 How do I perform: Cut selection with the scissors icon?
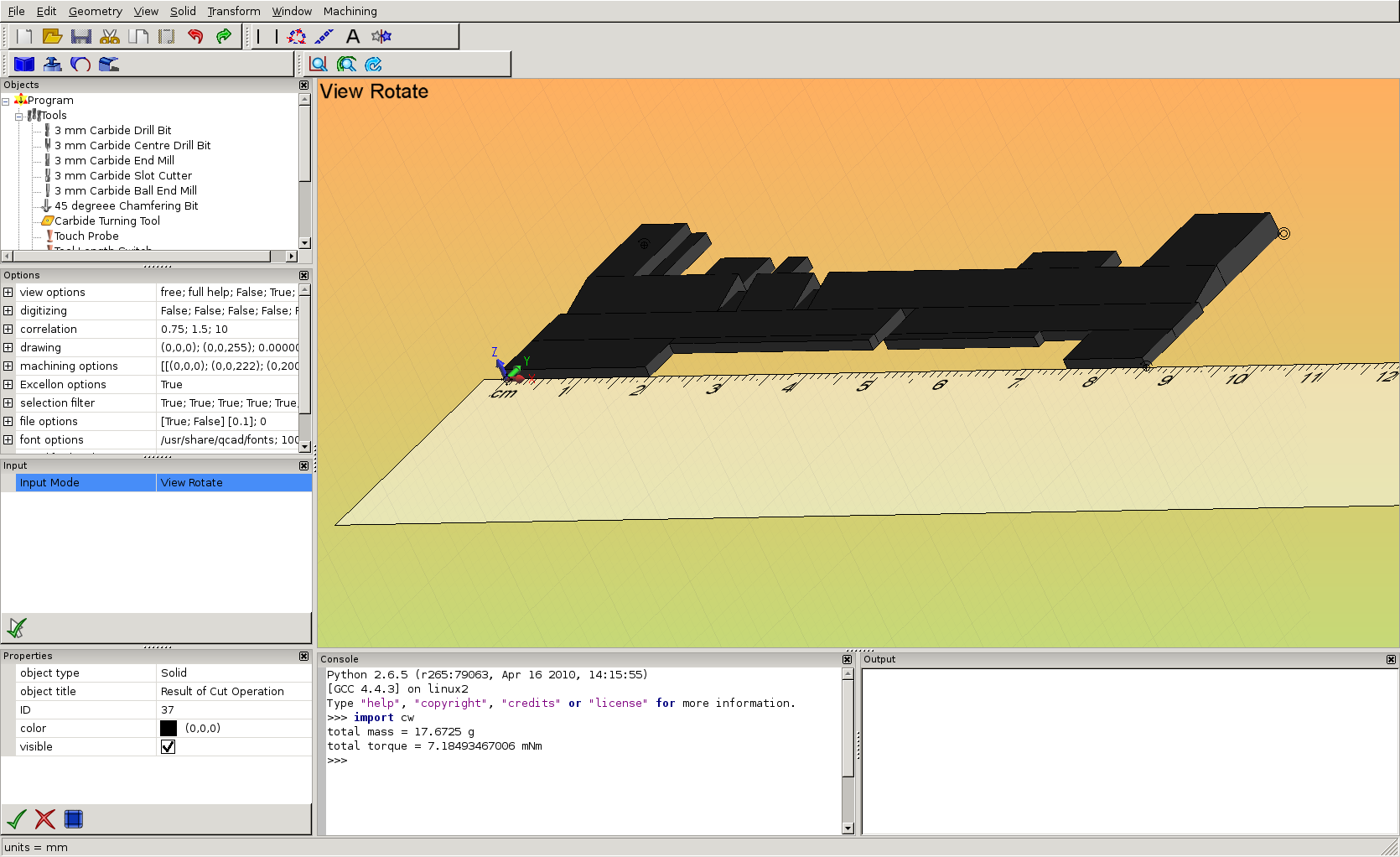pyautogui.click(x=110, y=36)
